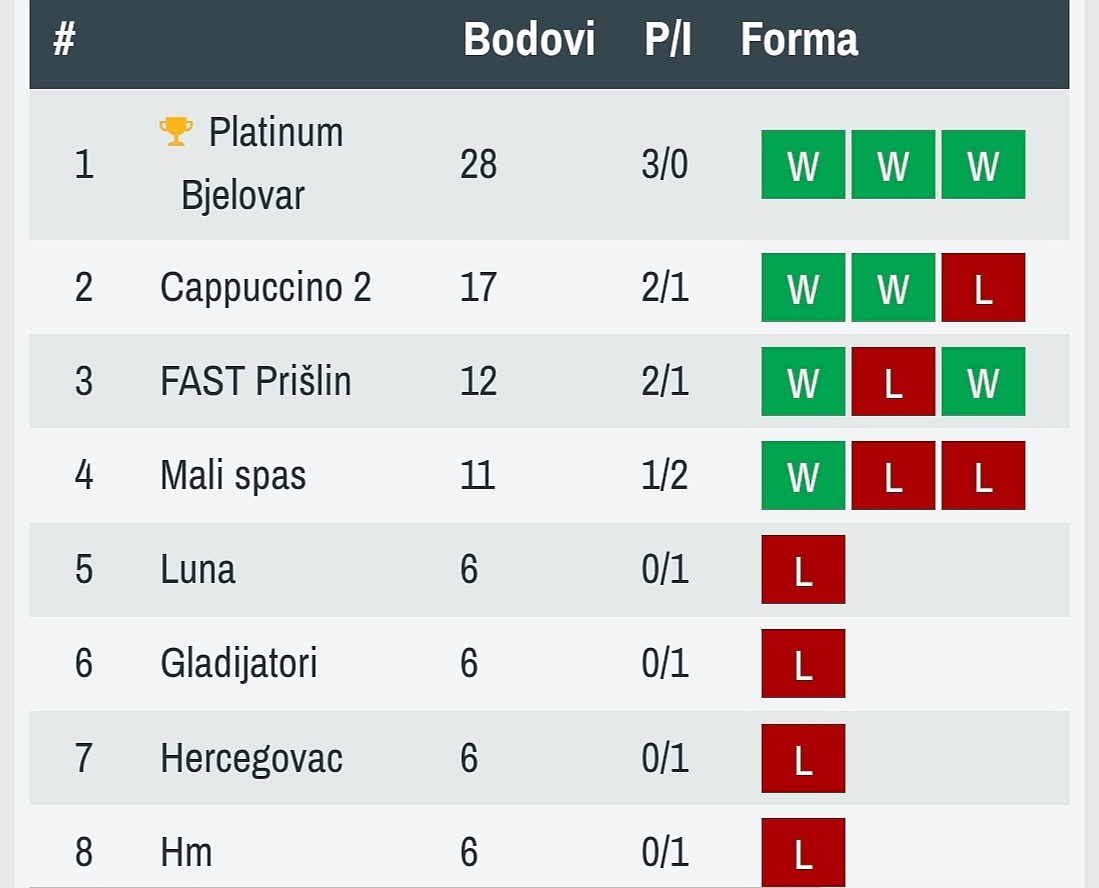
Task: Click Hercegovac's red L form badge
Action: (x=803, y=758)
